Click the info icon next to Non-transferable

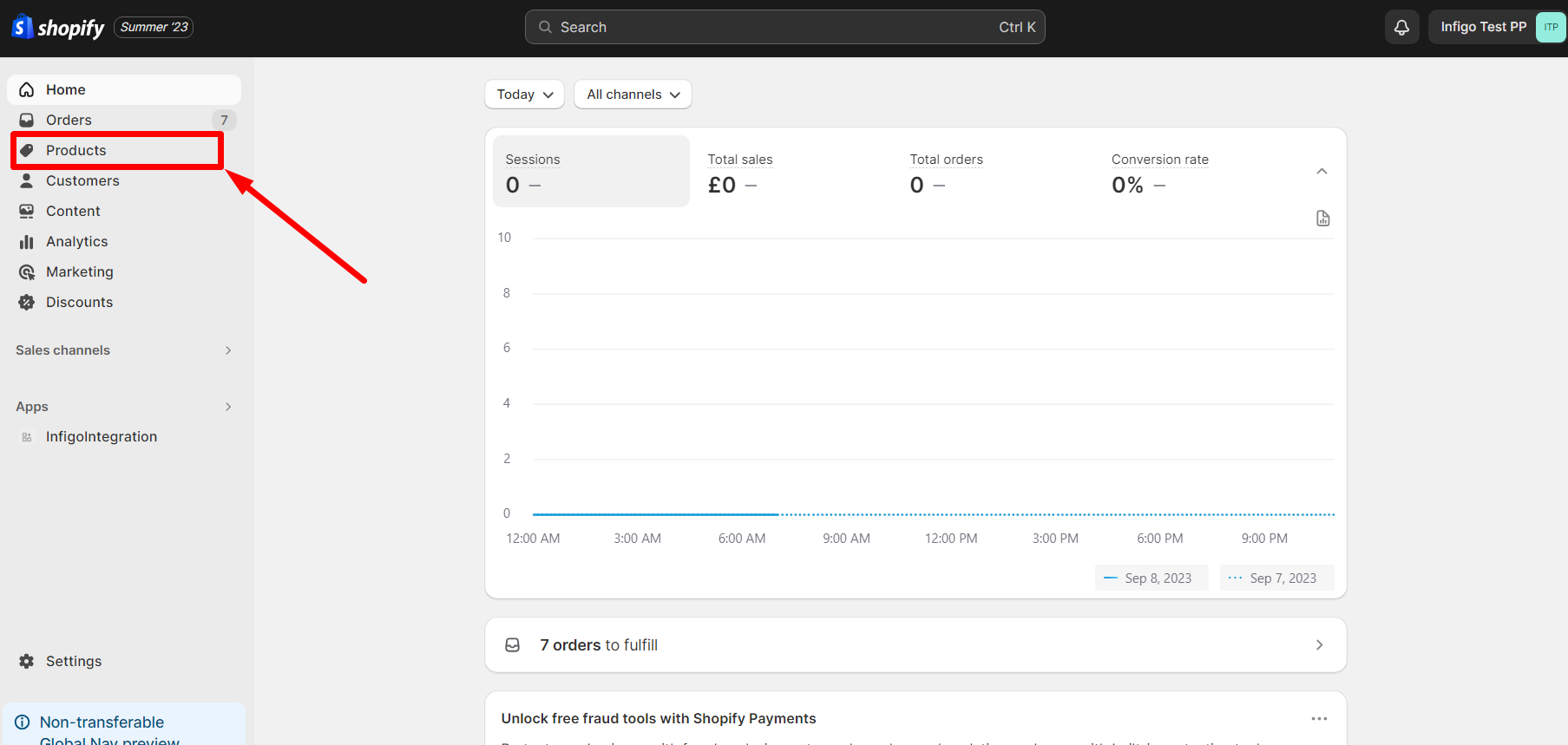coord(23,722)
